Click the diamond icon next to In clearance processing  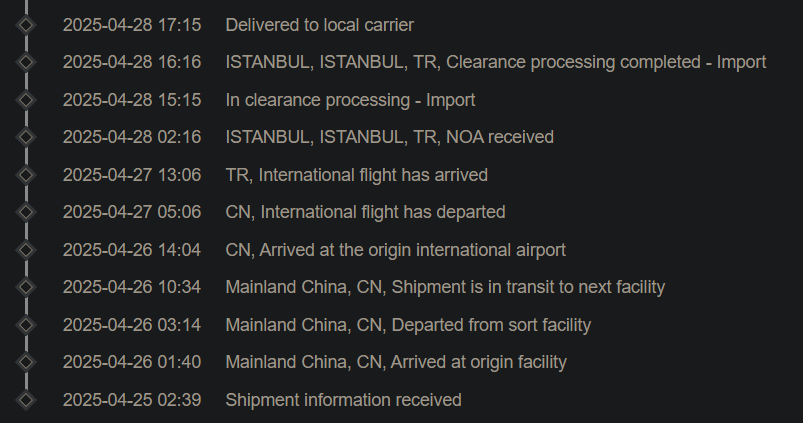(x=26, y=100)
